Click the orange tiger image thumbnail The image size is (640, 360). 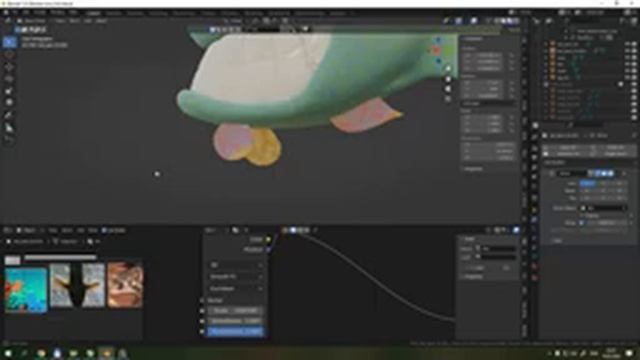coord(125,285)
